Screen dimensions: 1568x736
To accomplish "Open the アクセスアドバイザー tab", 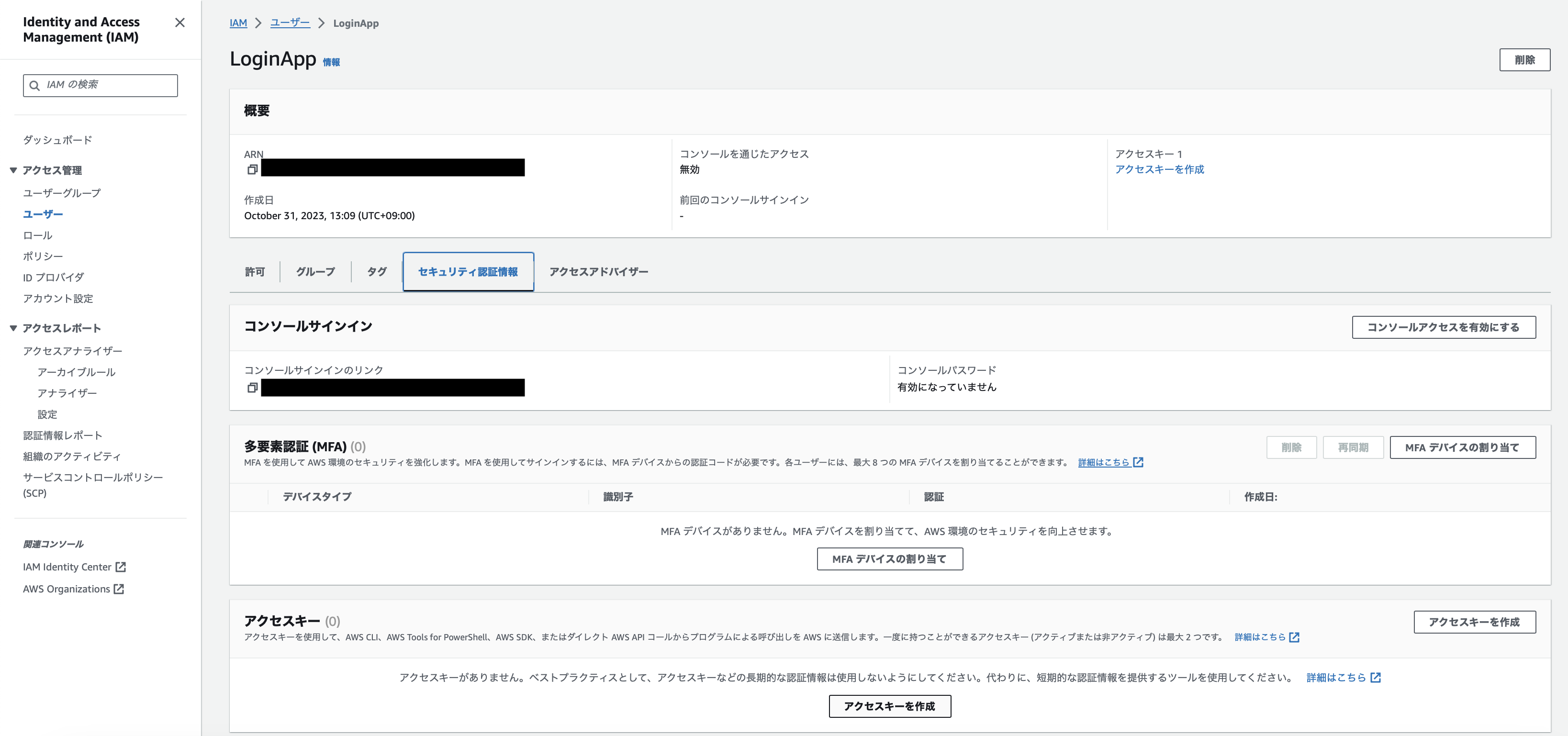I will coord(598,271).
